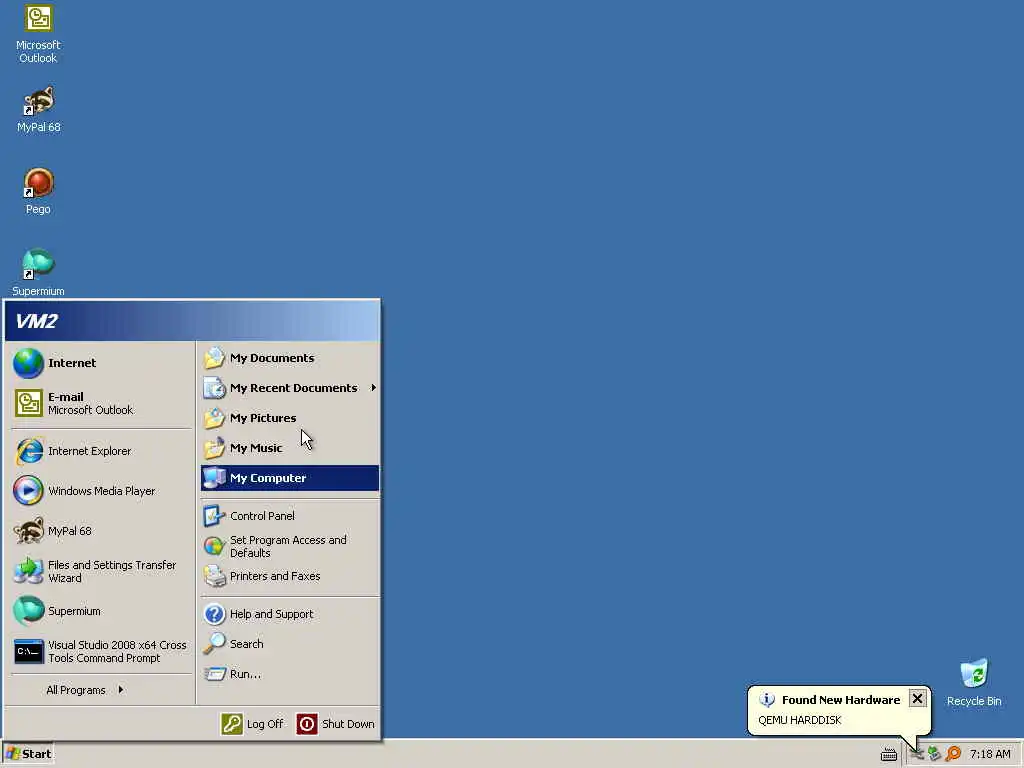Viewport: 1024px width, 768px height.
Task: Launch Internet Explorer from Start menu
Action: click(102, 451)
